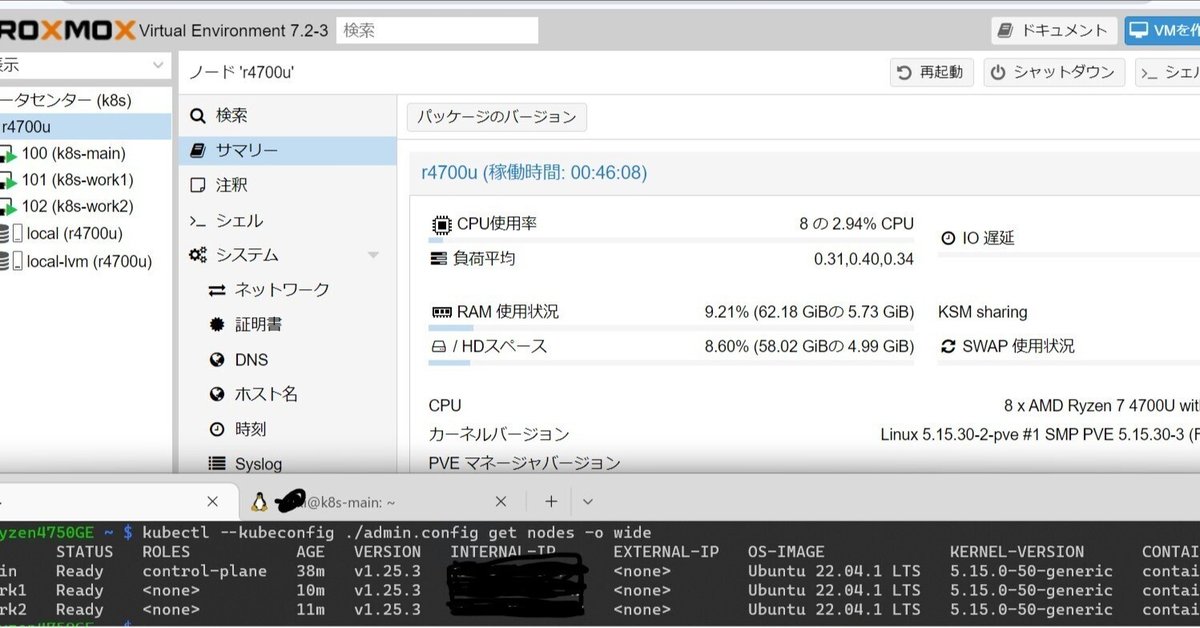Click the VM 101 running-status icon
Viewport: 1200px width, 628px height.
click(8, 181)
